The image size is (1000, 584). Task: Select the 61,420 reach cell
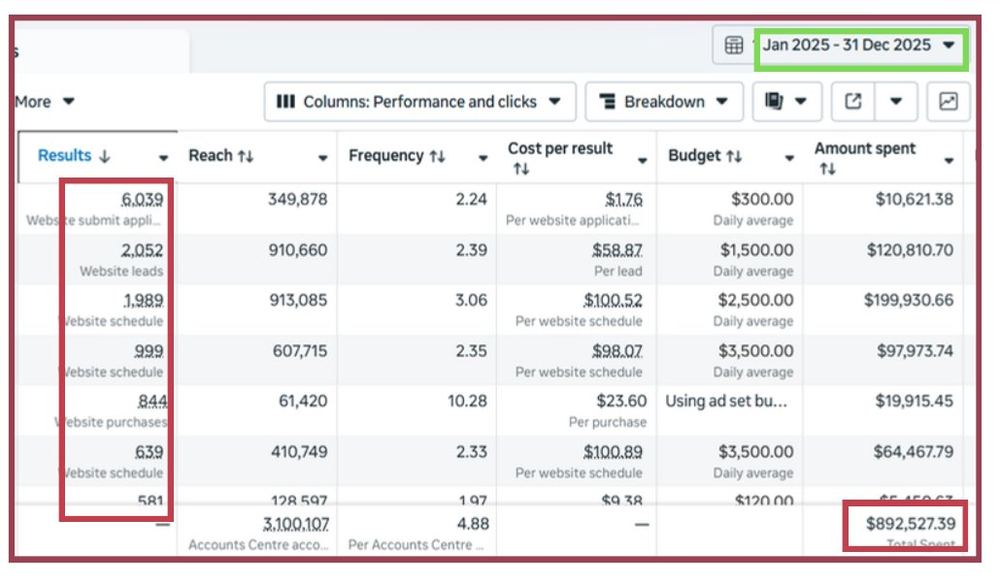click(303, 401)
